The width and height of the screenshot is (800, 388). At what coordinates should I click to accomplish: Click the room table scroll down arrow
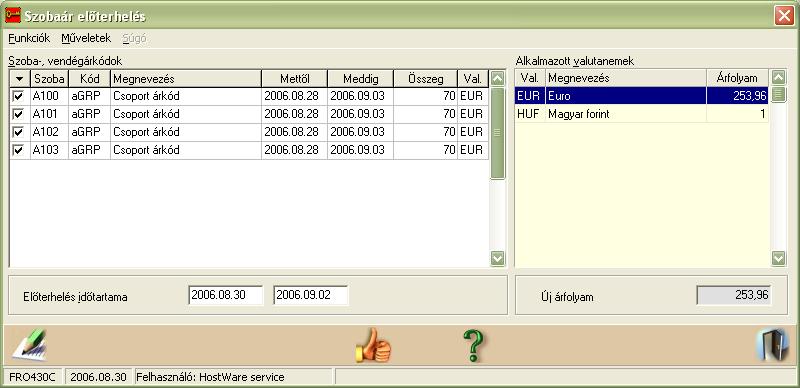point(497,259)
